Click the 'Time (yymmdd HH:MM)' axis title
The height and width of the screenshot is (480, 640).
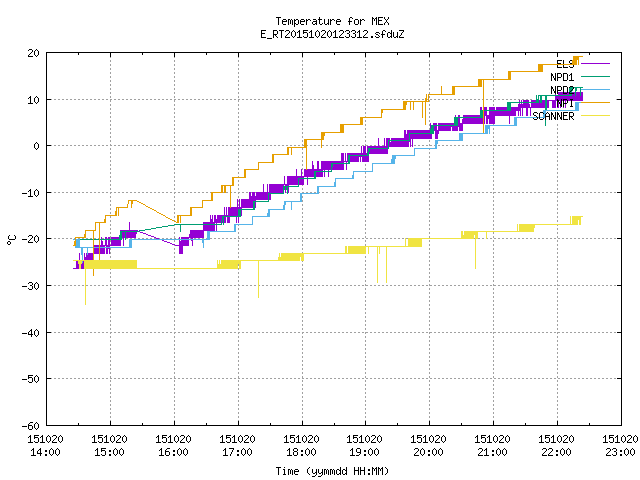click(332, 471)
